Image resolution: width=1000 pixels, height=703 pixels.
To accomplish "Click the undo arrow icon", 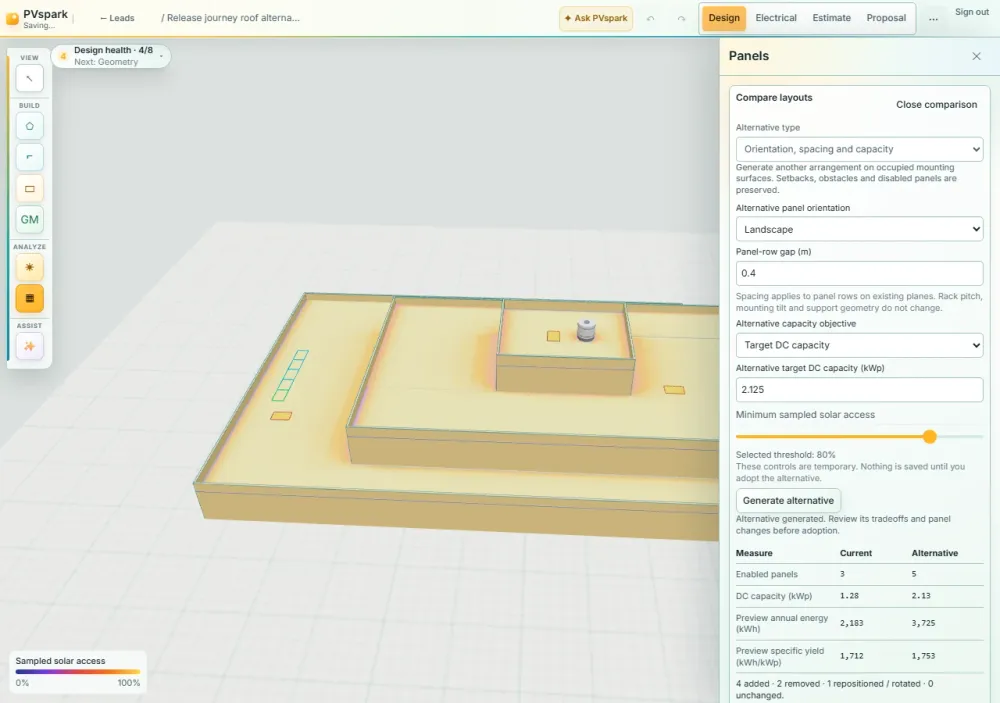I will coord(651,18).
